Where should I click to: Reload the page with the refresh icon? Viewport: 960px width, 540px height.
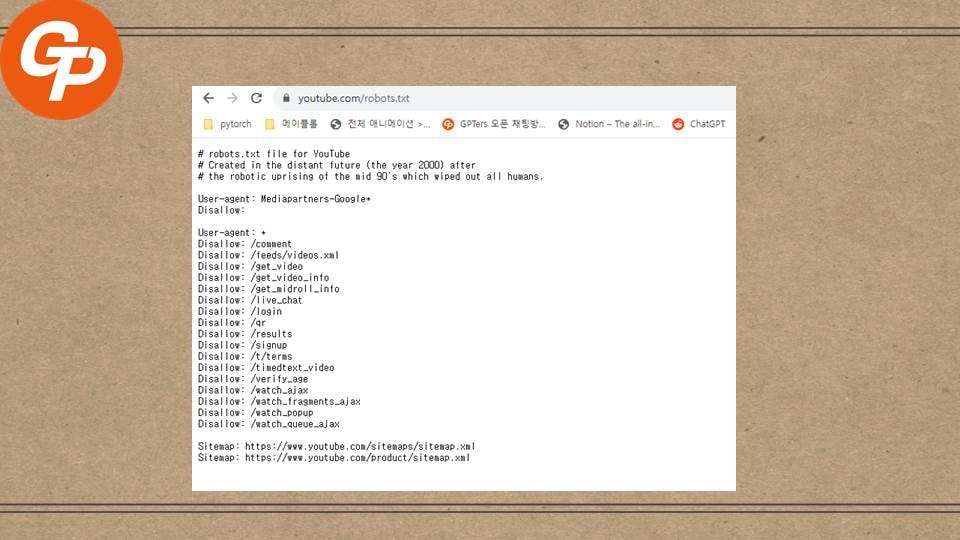click(256, 98)
